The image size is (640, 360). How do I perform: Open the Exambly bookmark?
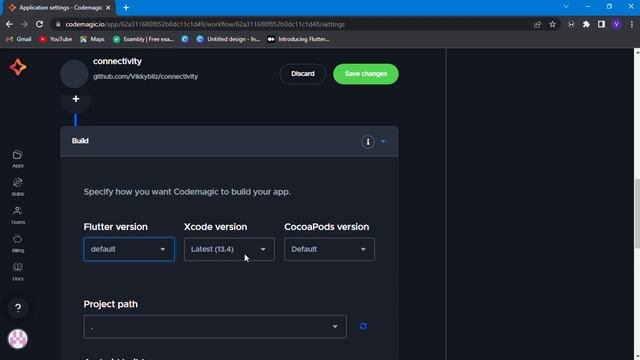(144, 39)
